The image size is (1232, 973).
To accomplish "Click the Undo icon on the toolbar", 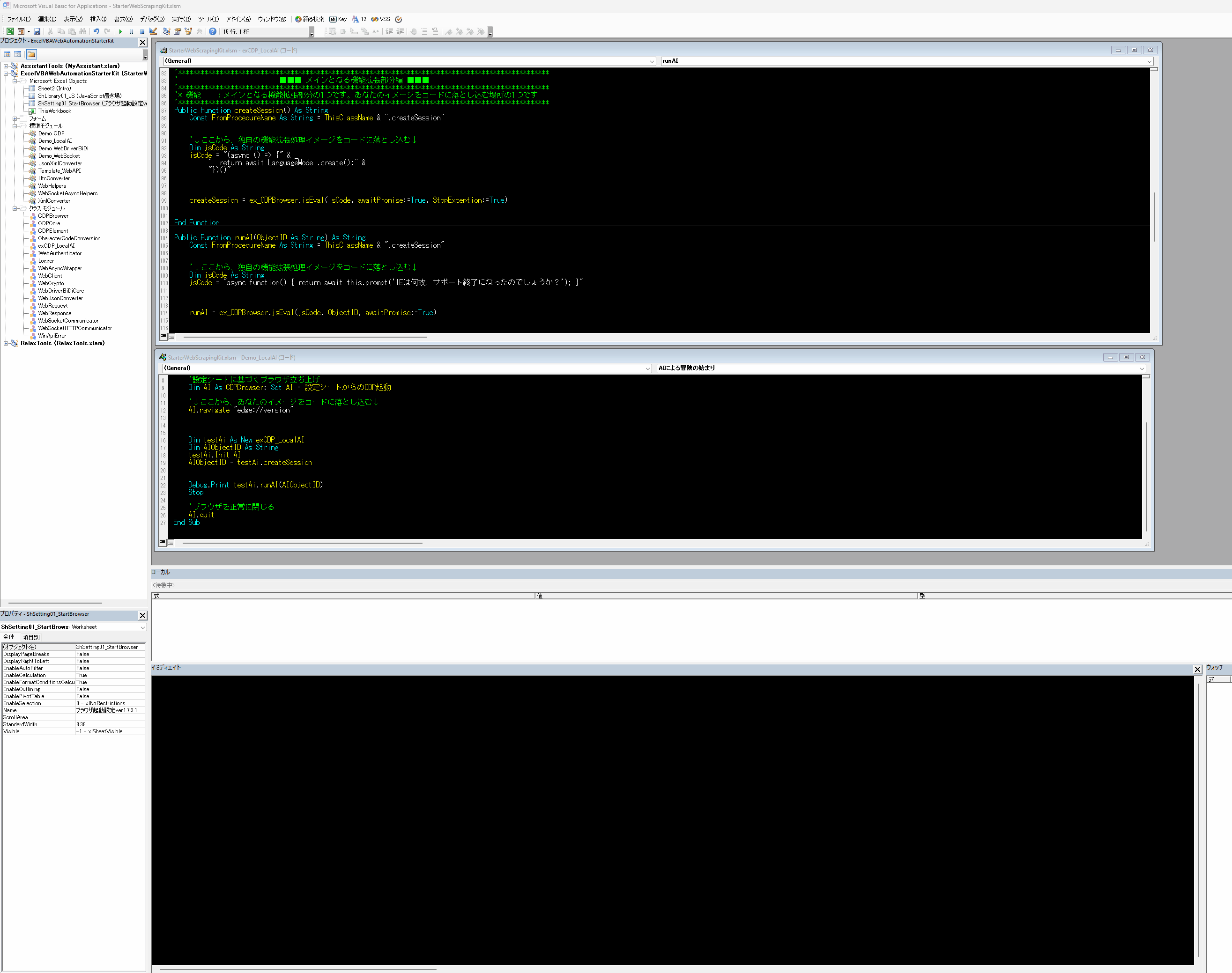I will (x=96, y=31).
